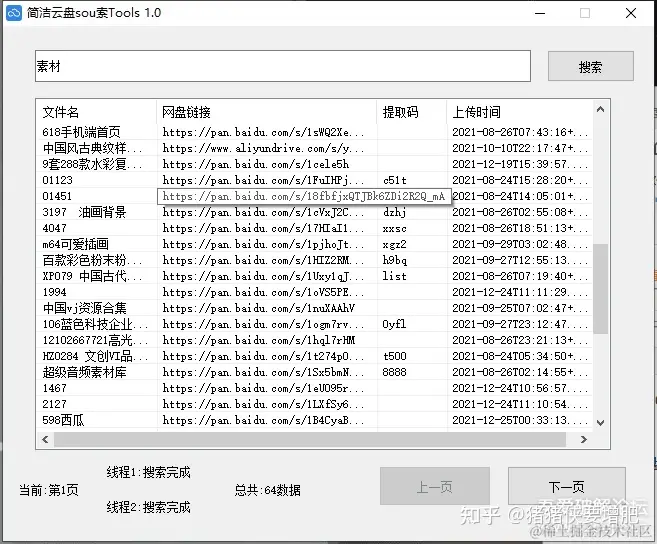The image size is (657, 544).
Task: Select the row 3197 油画背景
Action: pyautogui.click(x=314, y=212)
